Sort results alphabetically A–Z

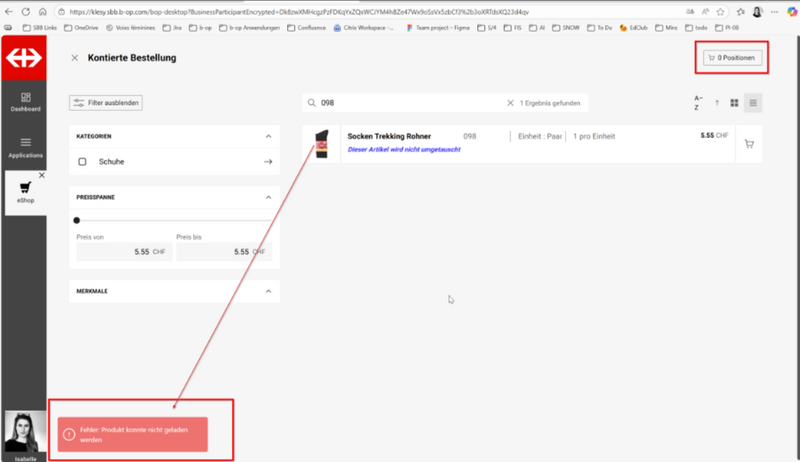tap(697, 102)
